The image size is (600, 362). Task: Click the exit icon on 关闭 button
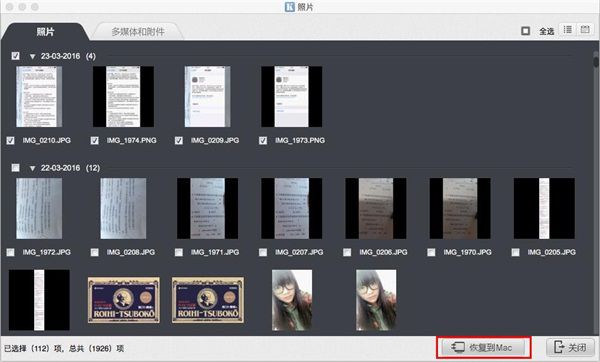[x=559, y=347]
